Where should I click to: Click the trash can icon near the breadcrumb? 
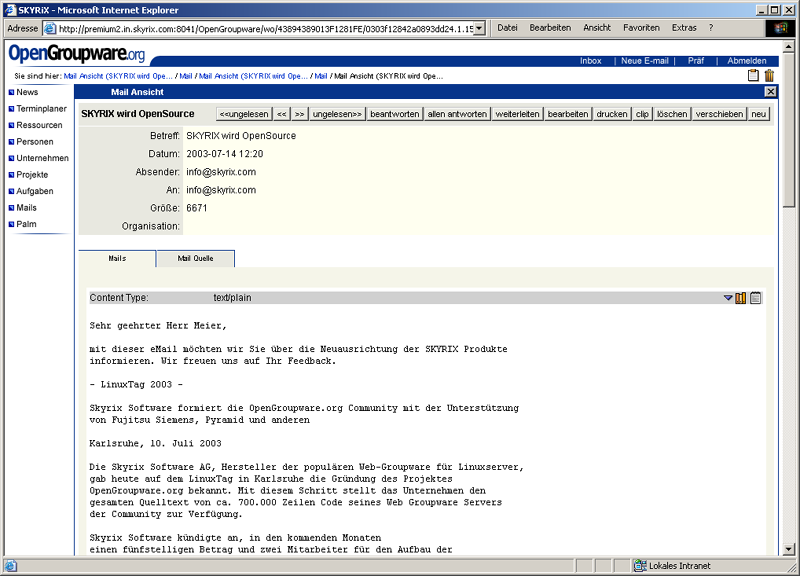(x=769, y=76)
